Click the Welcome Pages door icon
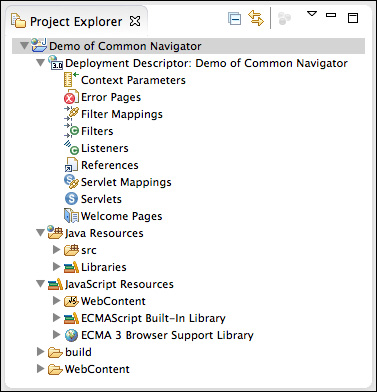Viewport: 377px width, 392px height. [x=71, y=216]
